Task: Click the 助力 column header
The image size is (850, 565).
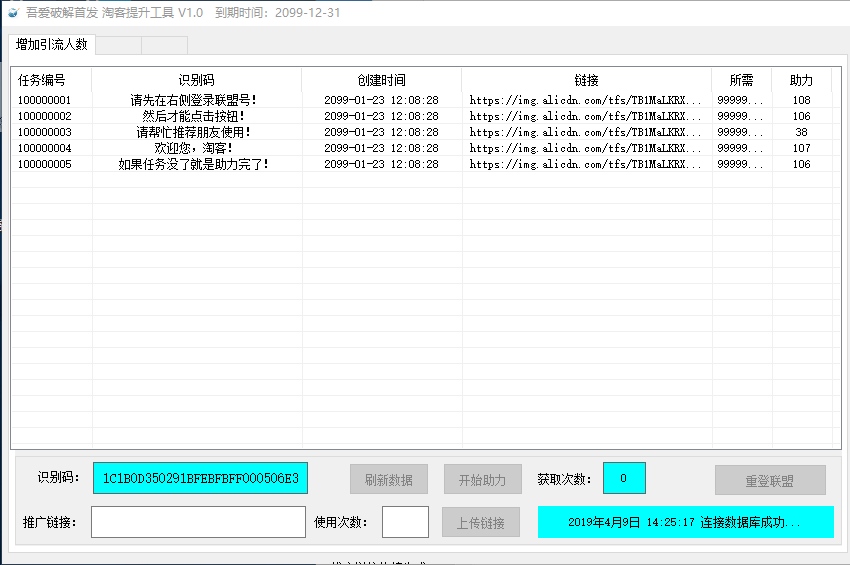Action: (801, 80)
